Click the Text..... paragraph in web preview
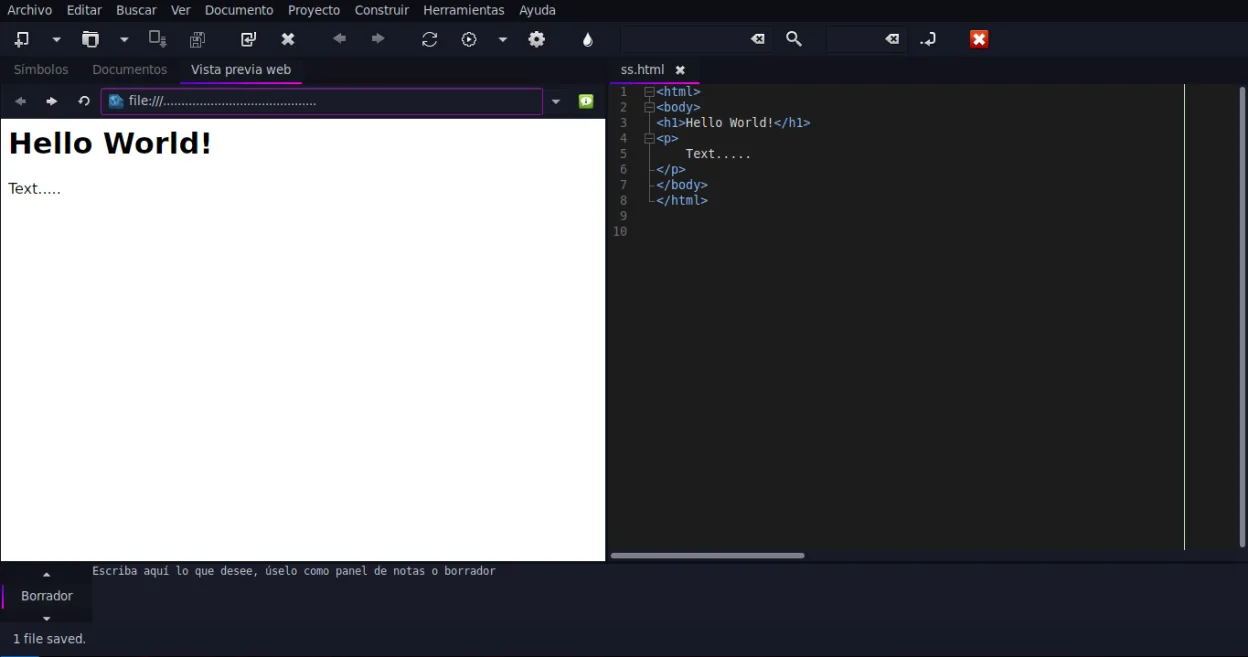The image size is (1248, 657). point(35,189)
